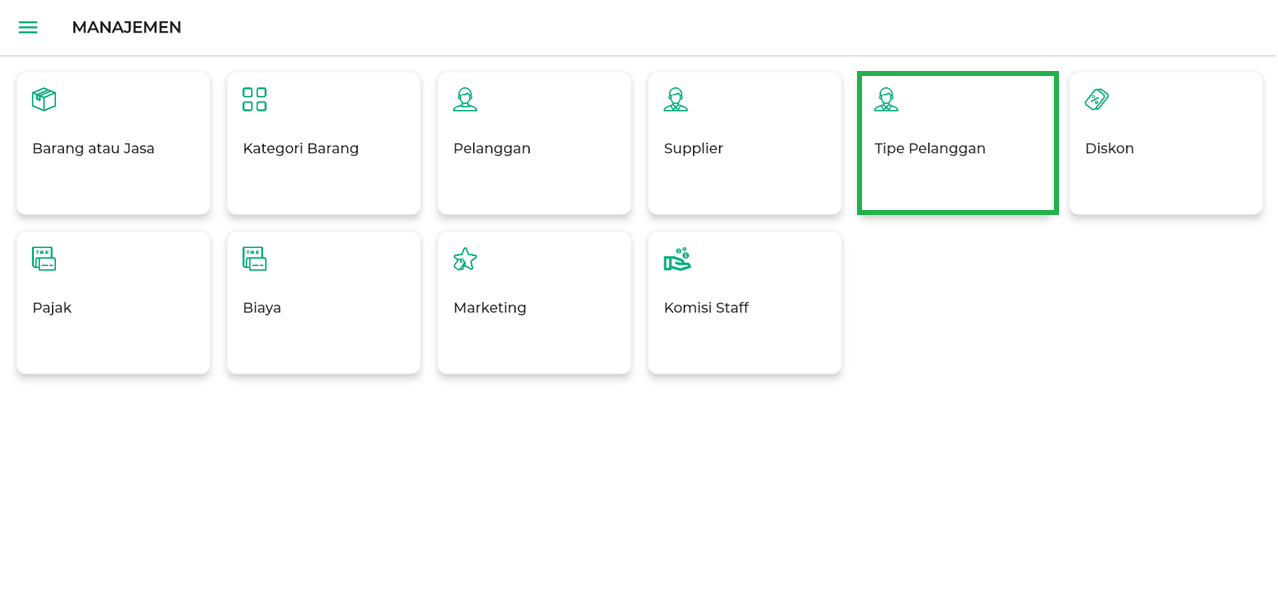
Task: Click the box icon for Barang atau Jasa
Action: pyautogui.click(x=44, y=99)
